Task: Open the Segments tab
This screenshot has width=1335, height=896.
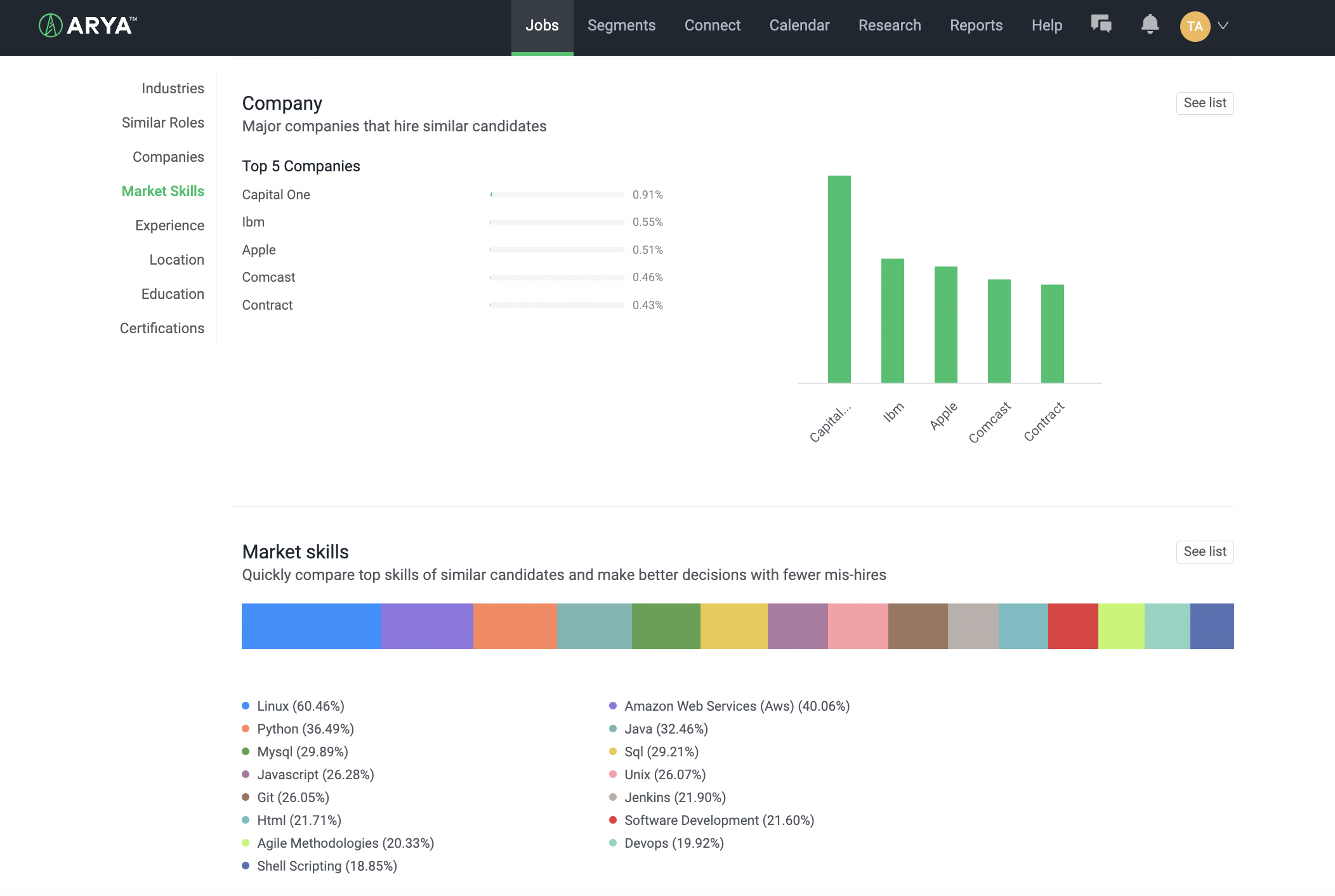Action: point(621,25)
